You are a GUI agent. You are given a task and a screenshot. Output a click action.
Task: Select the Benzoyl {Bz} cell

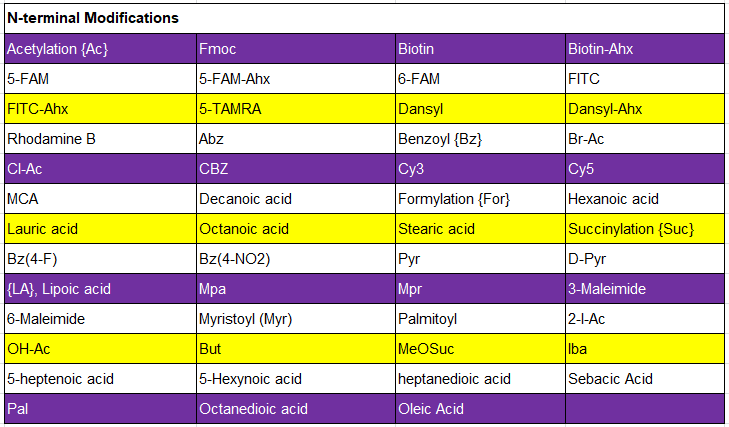478,138
